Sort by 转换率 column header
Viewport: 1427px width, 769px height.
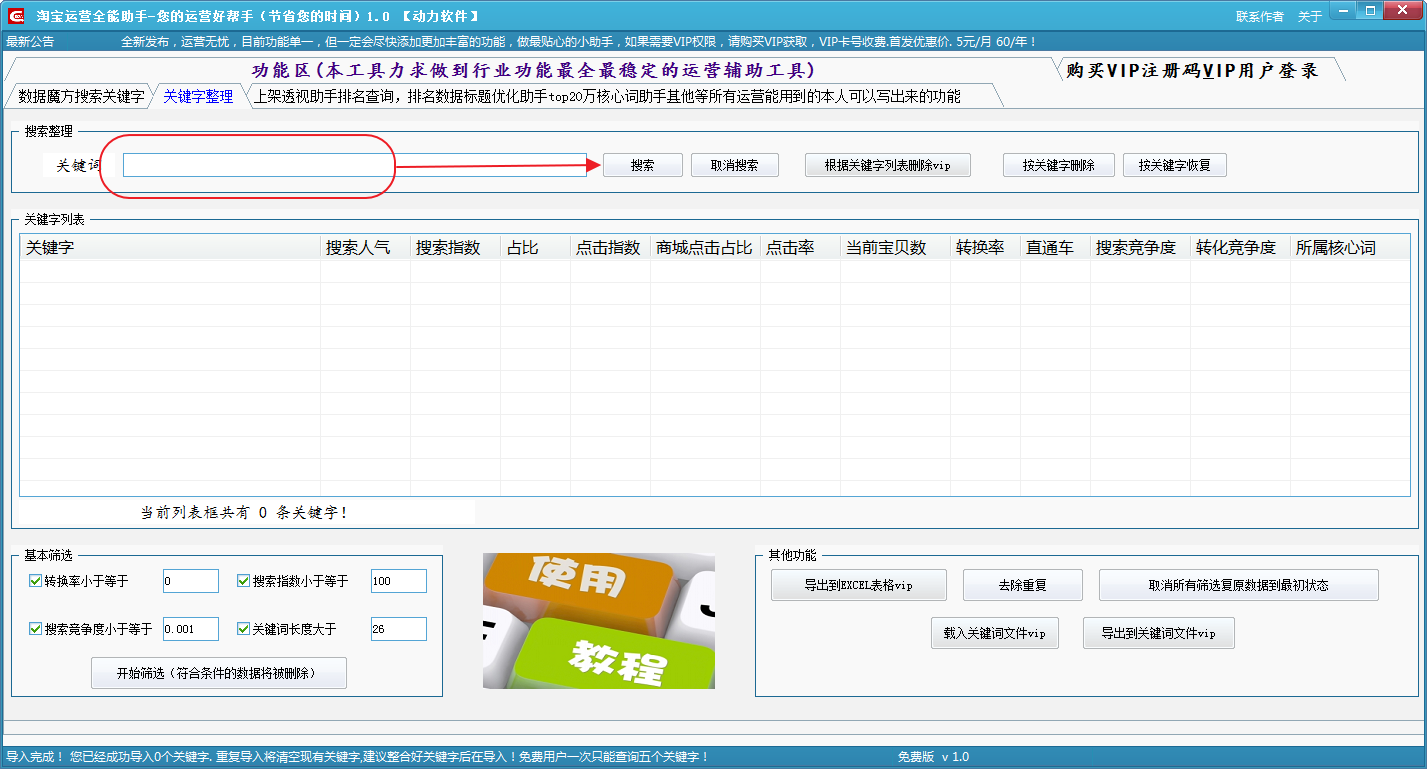pyautogui.click(x=985, y=248)
